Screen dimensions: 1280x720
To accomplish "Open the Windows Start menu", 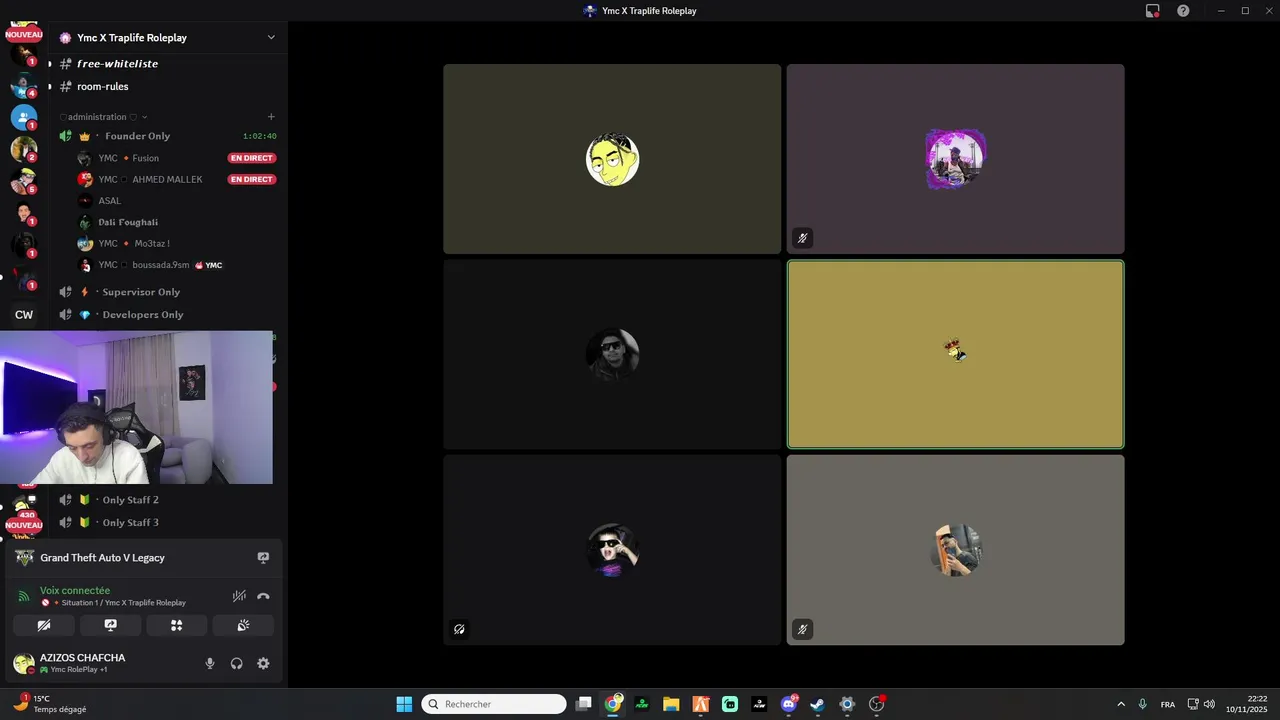I will tap(404, 704).
